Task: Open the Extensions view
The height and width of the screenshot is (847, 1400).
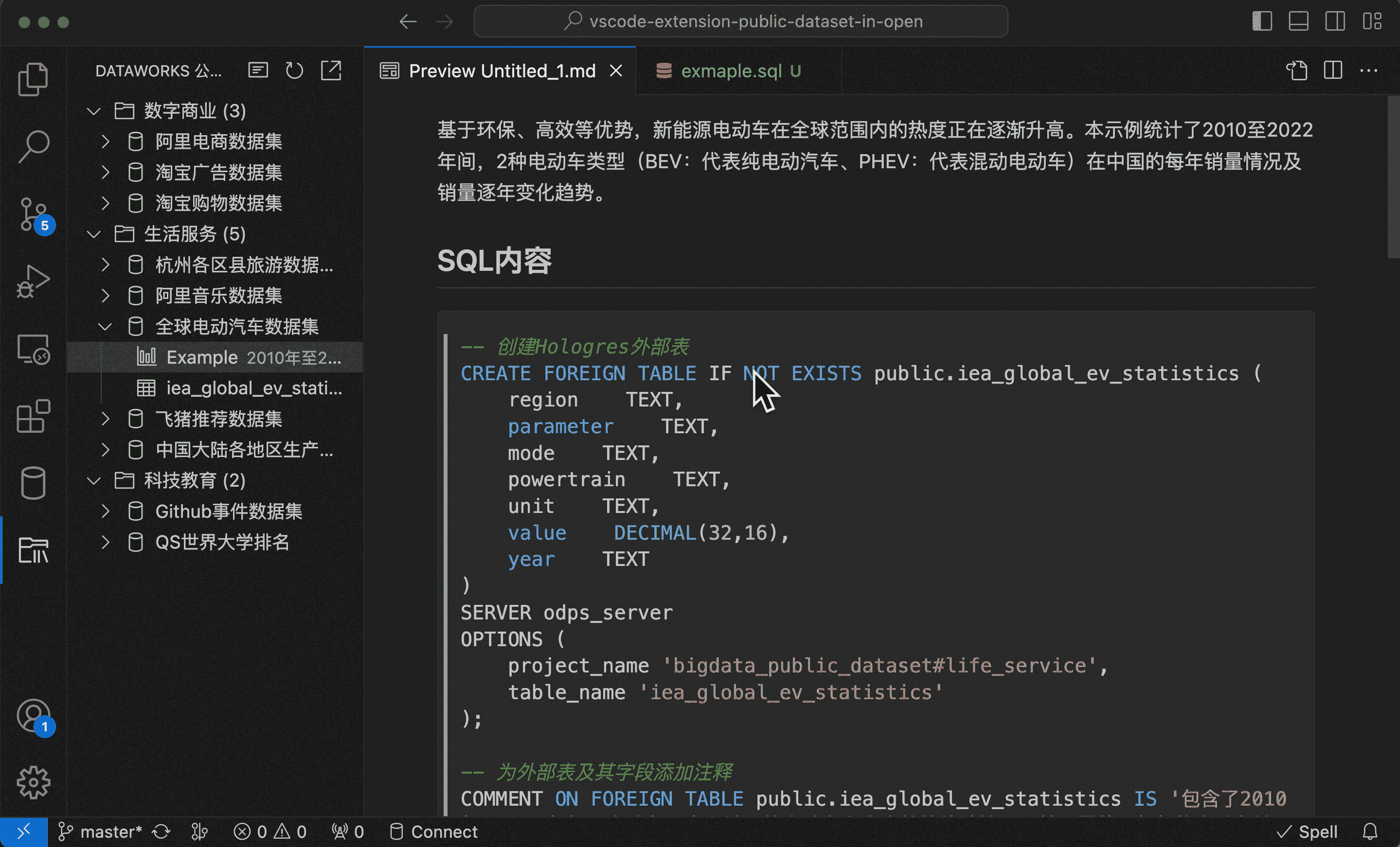Action: 33,416
